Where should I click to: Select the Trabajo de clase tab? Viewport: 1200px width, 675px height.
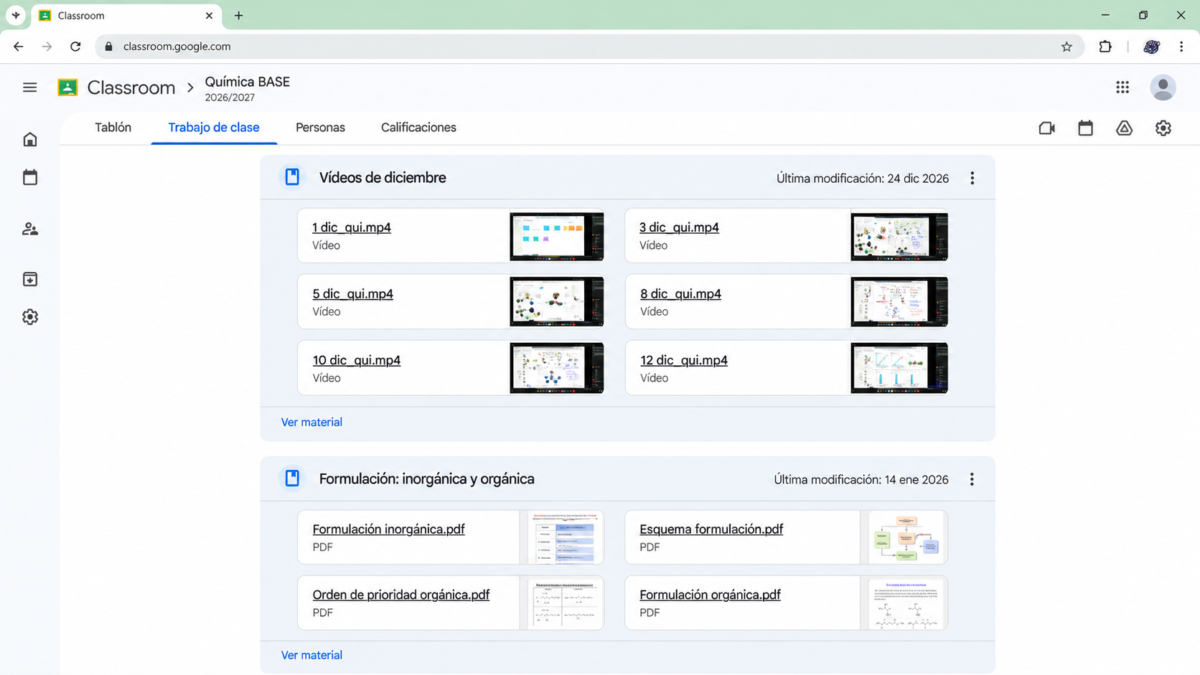pyautogui.click(x=214, y=128)
